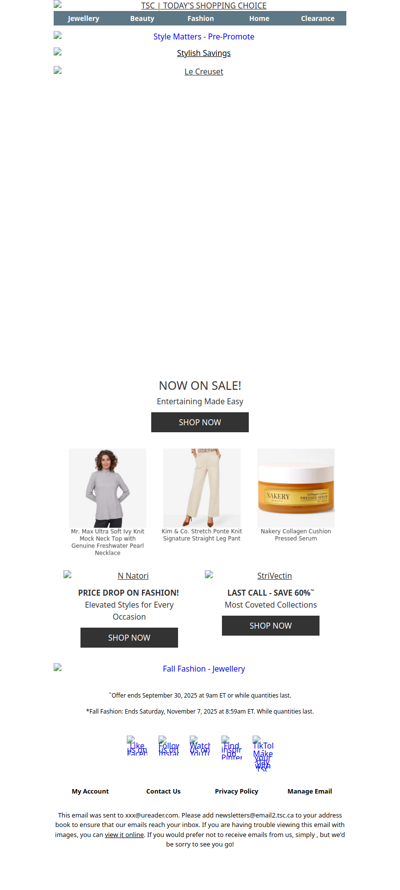400x890 pixels.
Task: Click Shop Now under Entertaining Made Easy
Action: click(x=200, y=422)
